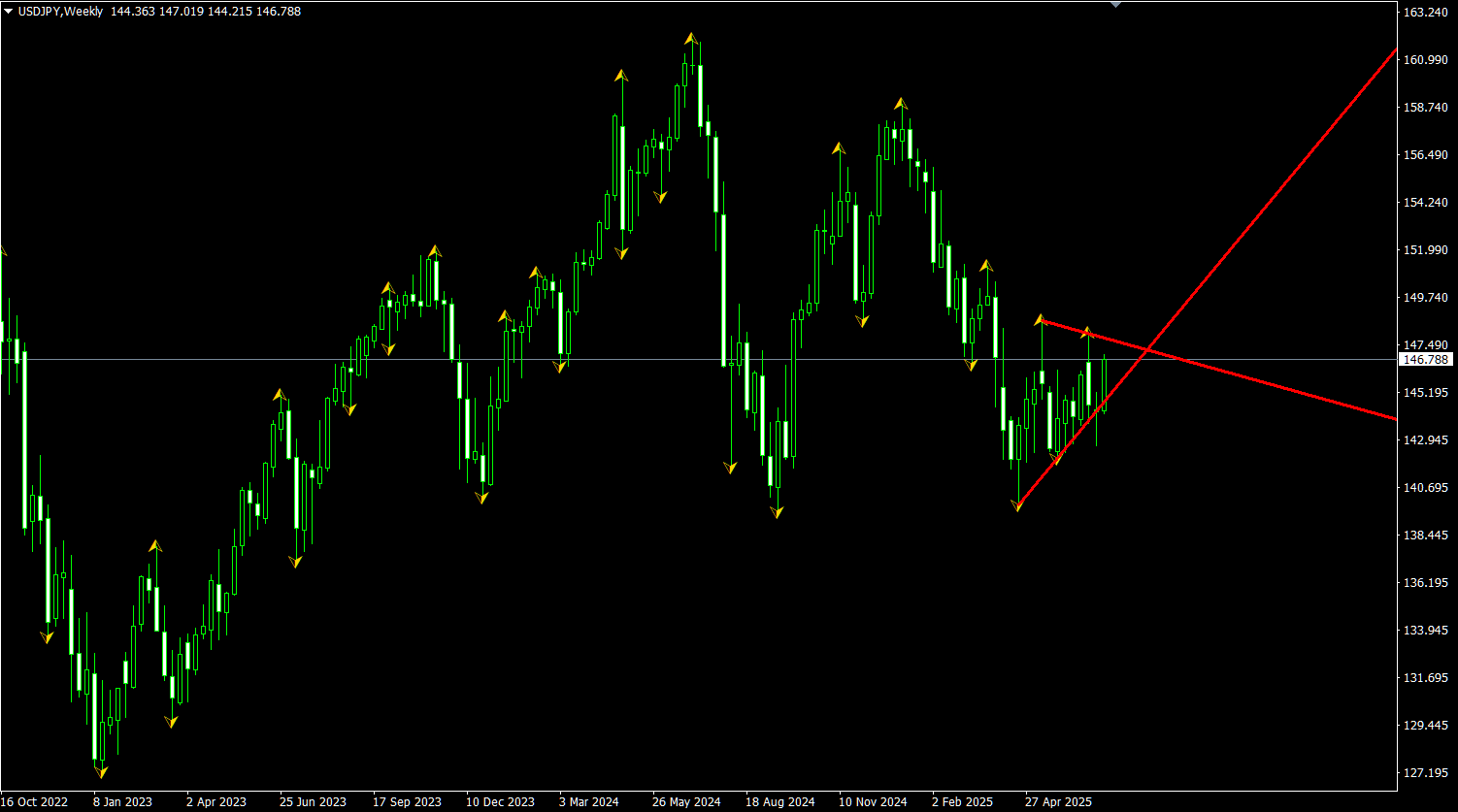The image size is (1458, 812).
Task: Click the 129.445 price scale label
Action: coord(1425,725)
